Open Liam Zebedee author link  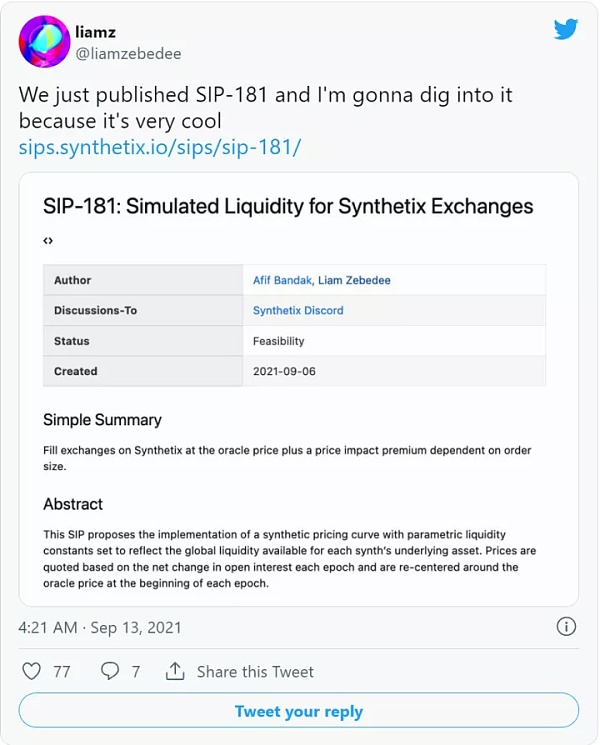(x=353, y=280)
